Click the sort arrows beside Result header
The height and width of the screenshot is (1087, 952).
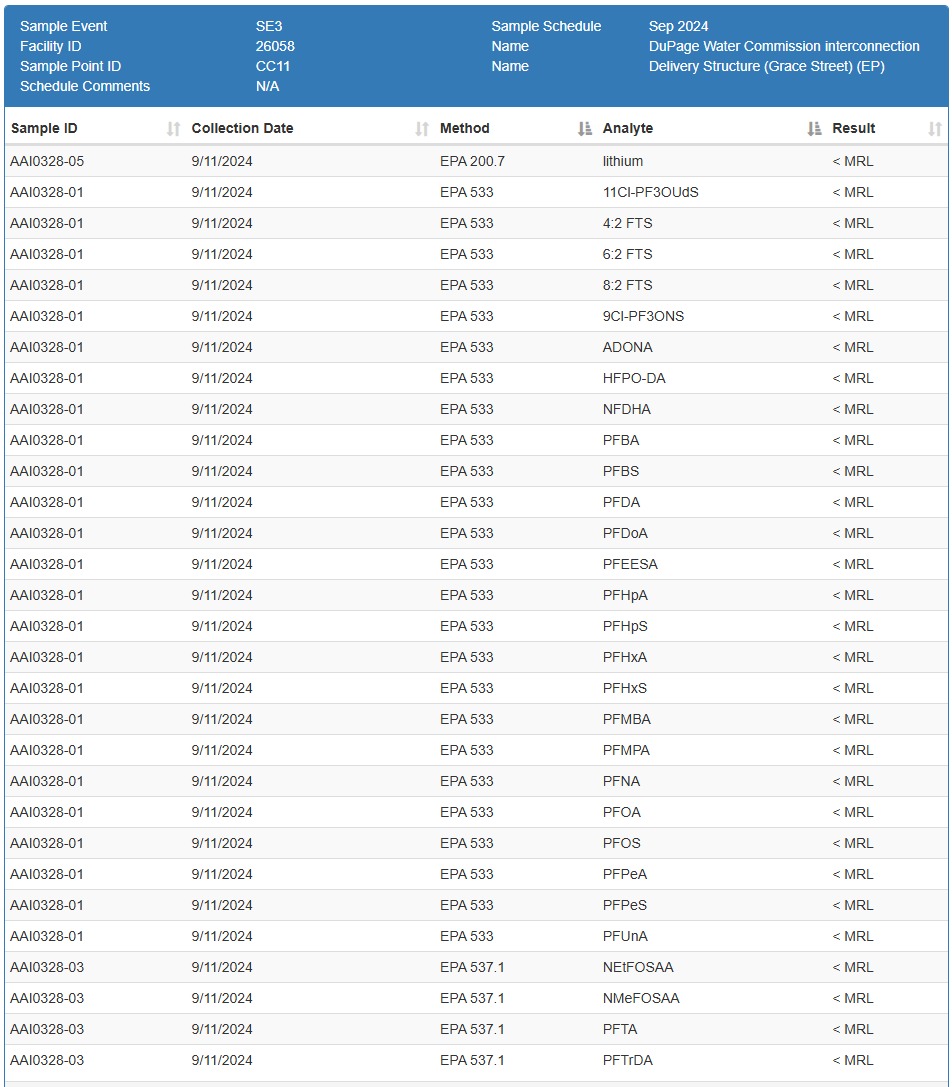point(934,129)
